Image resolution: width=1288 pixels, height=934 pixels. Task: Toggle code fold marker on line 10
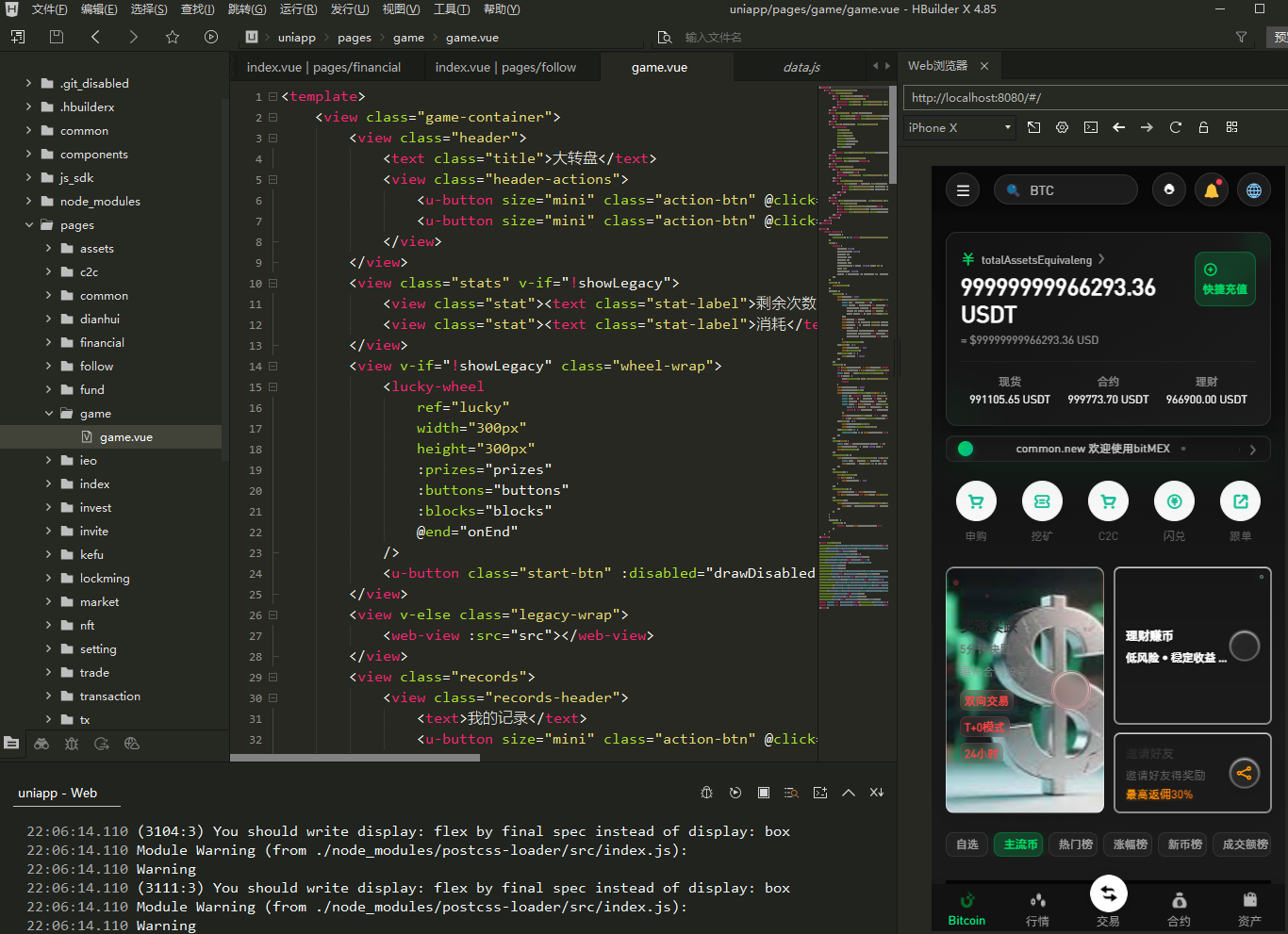click(x=272, y=283)
